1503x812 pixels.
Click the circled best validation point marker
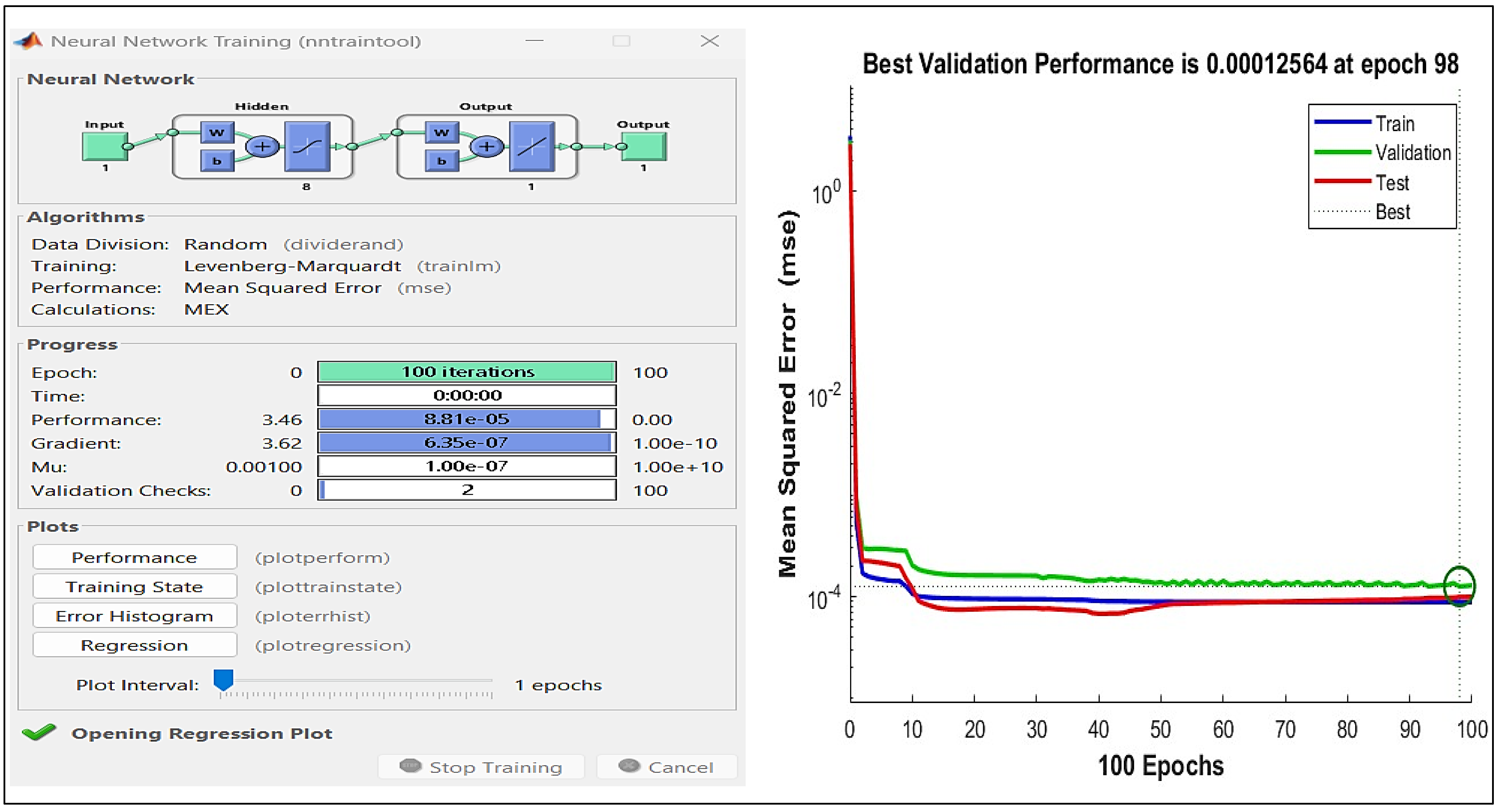pos(1459,586)
